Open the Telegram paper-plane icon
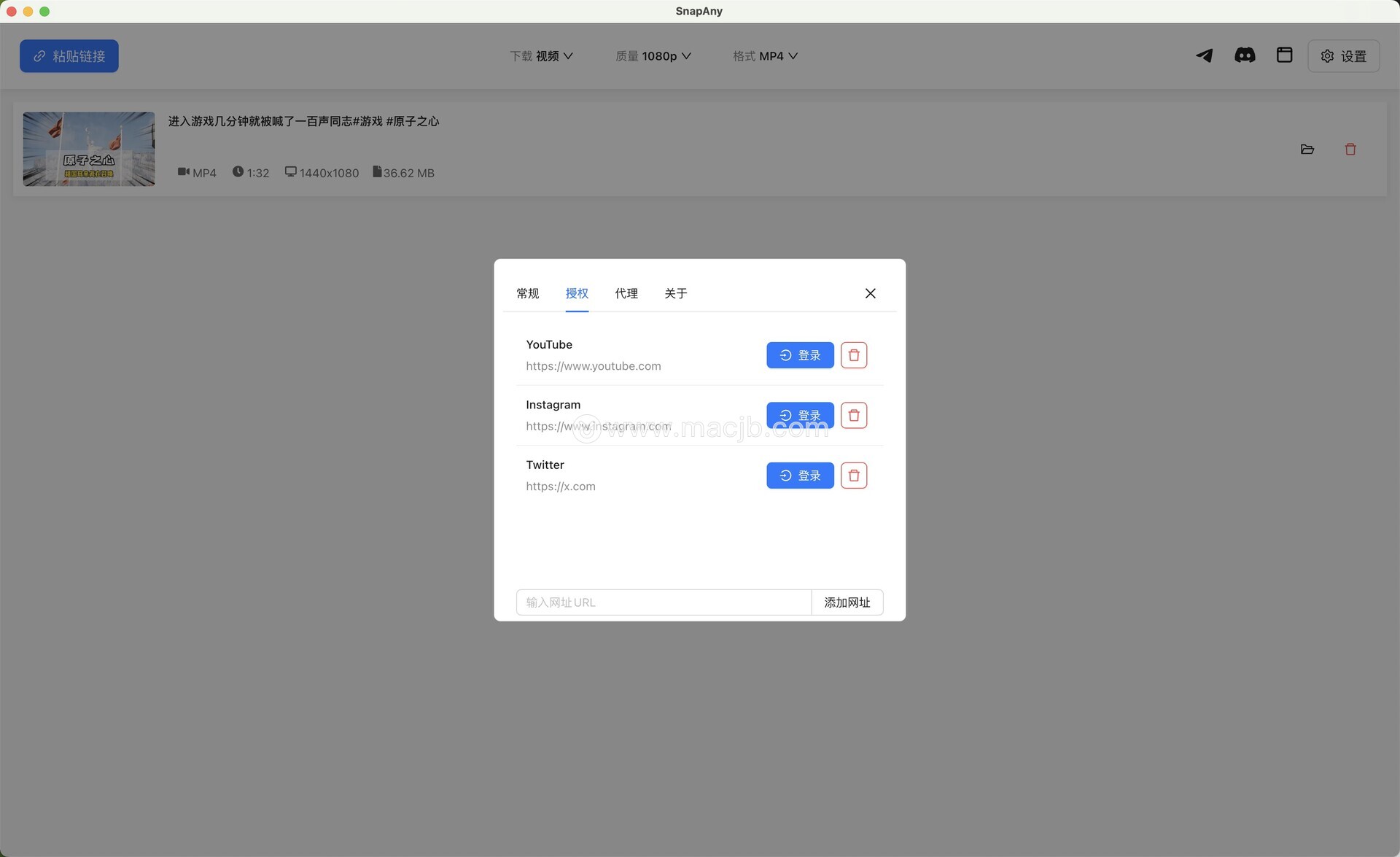The width and height of the screenshot is (1400, 857). 1205,55
